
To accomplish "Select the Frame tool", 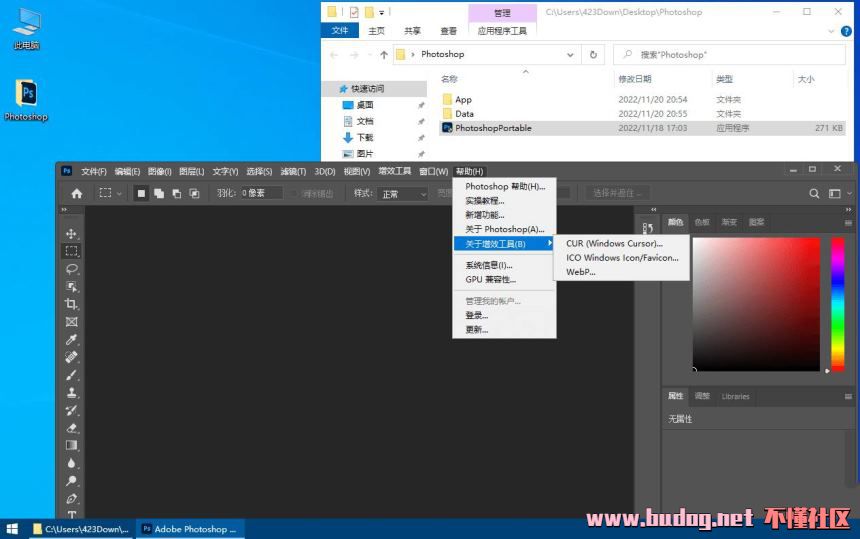I will click(71, 322).
